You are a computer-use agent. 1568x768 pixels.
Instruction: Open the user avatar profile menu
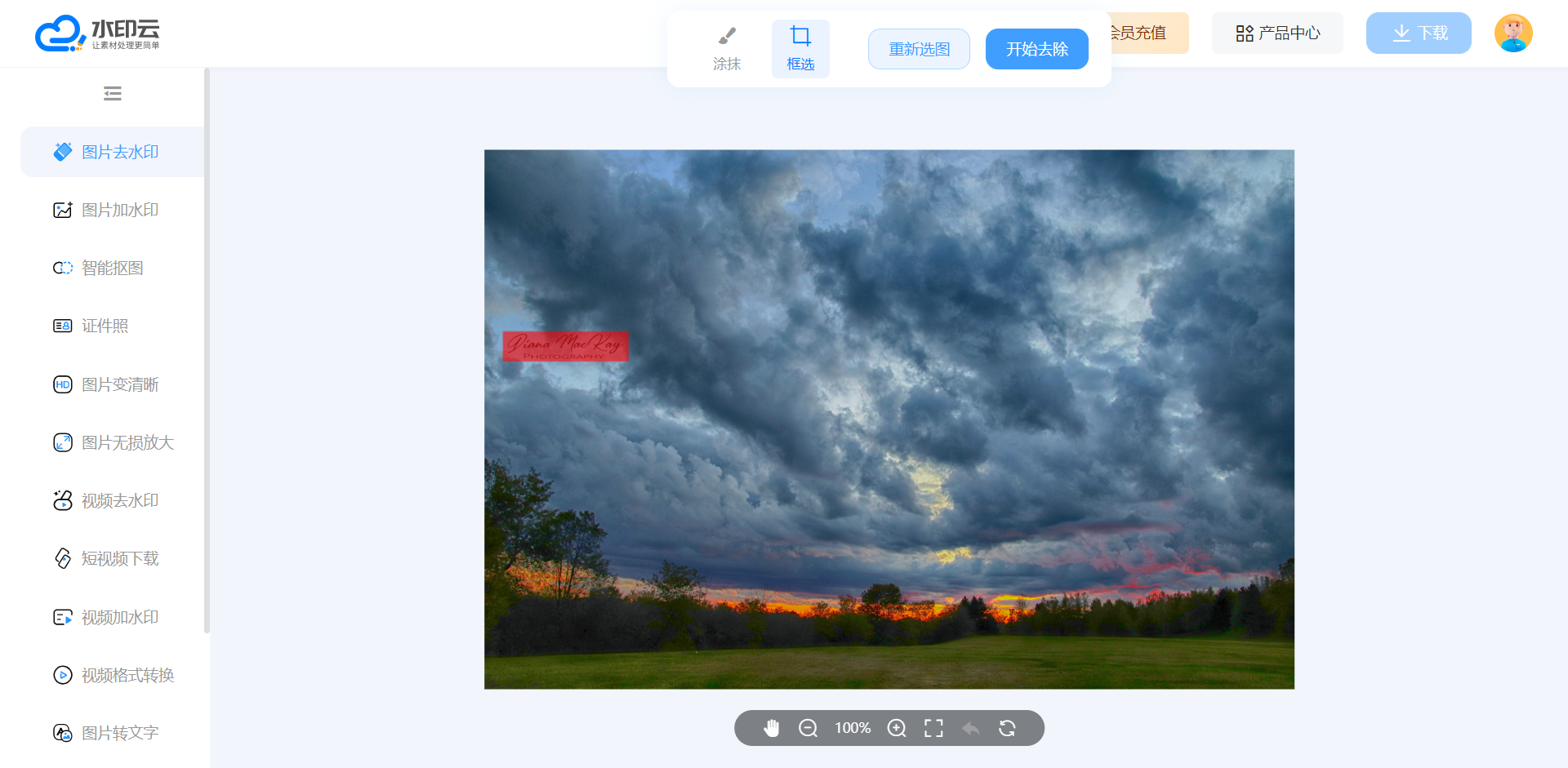click(1512, 33)
